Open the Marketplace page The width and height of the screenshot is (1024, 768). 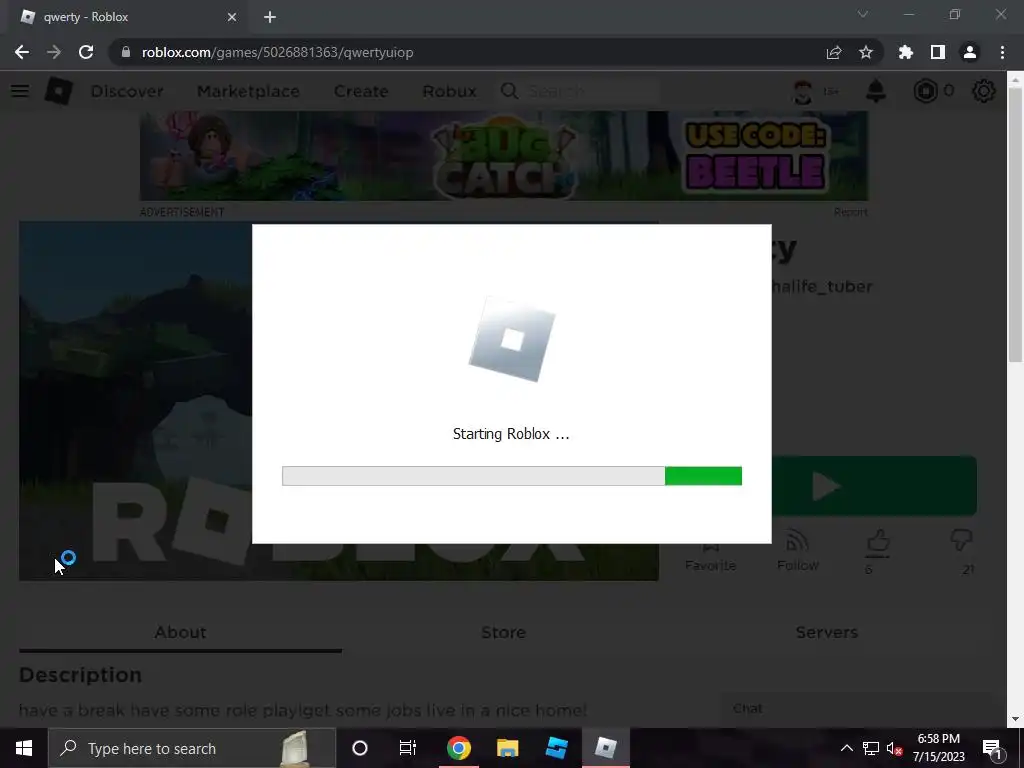(248, 91)
